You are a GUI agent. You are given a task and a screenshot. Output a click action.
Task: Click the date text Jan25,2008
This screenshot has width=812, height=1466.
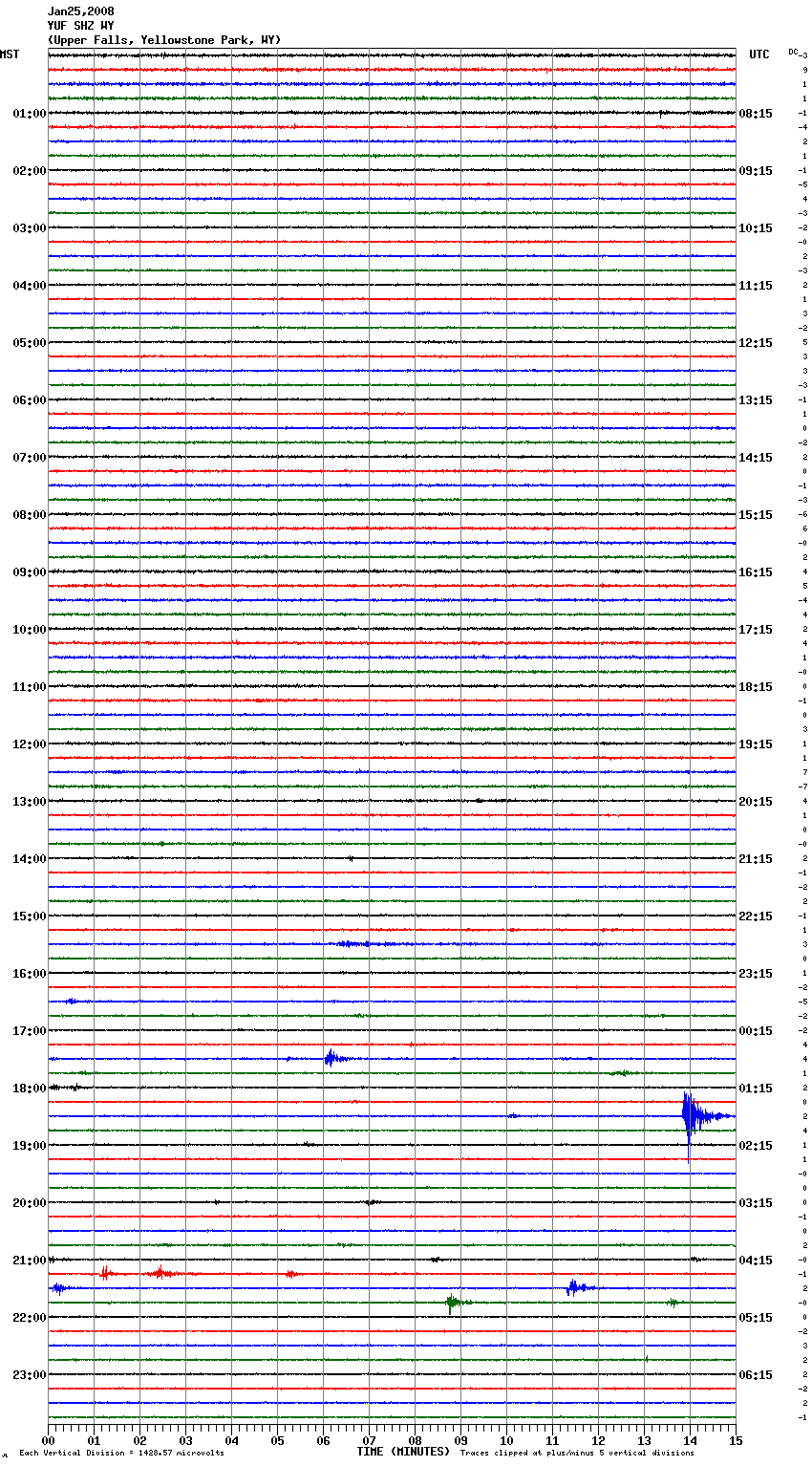point(80,11)
